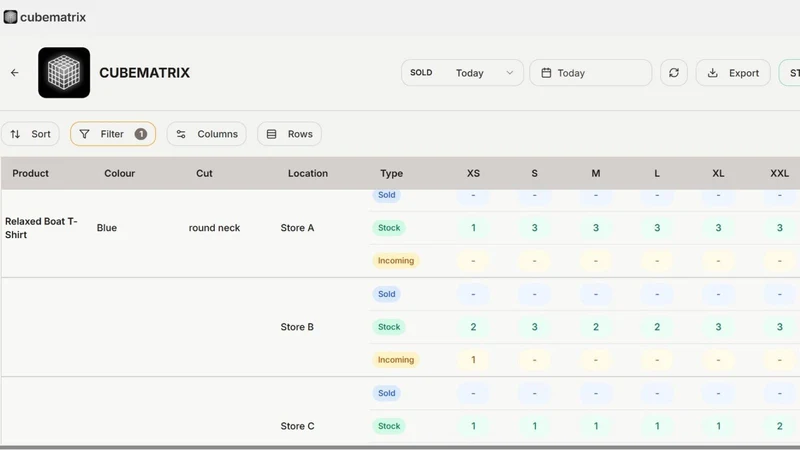800x450 pixels.
Task: Click the Stock tag in Store B row
Action: click(389, 327)
